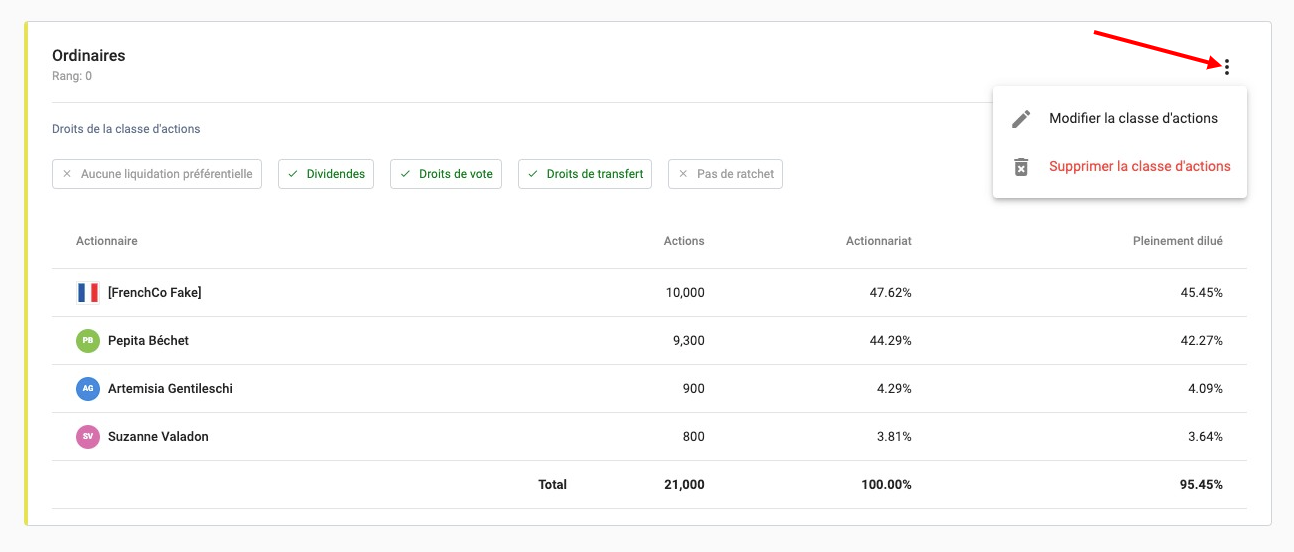The width and height of the screenshot is (1294, 552).
Task: Click the Aucune liquidation préférentielle chip
Action: tap(157, 174)
